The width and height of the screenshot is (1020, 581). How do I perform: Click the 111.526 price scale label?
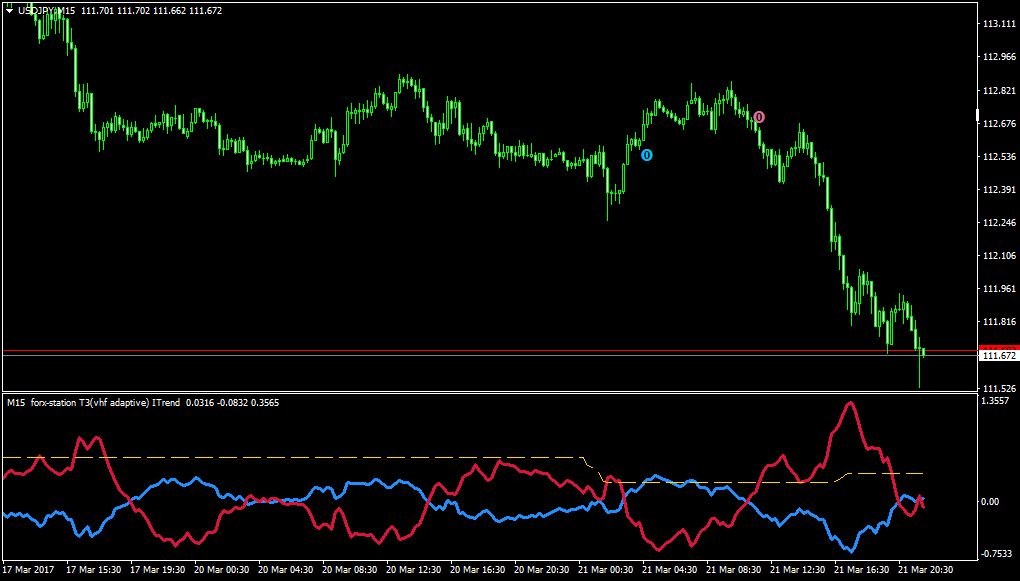(999, 388)
